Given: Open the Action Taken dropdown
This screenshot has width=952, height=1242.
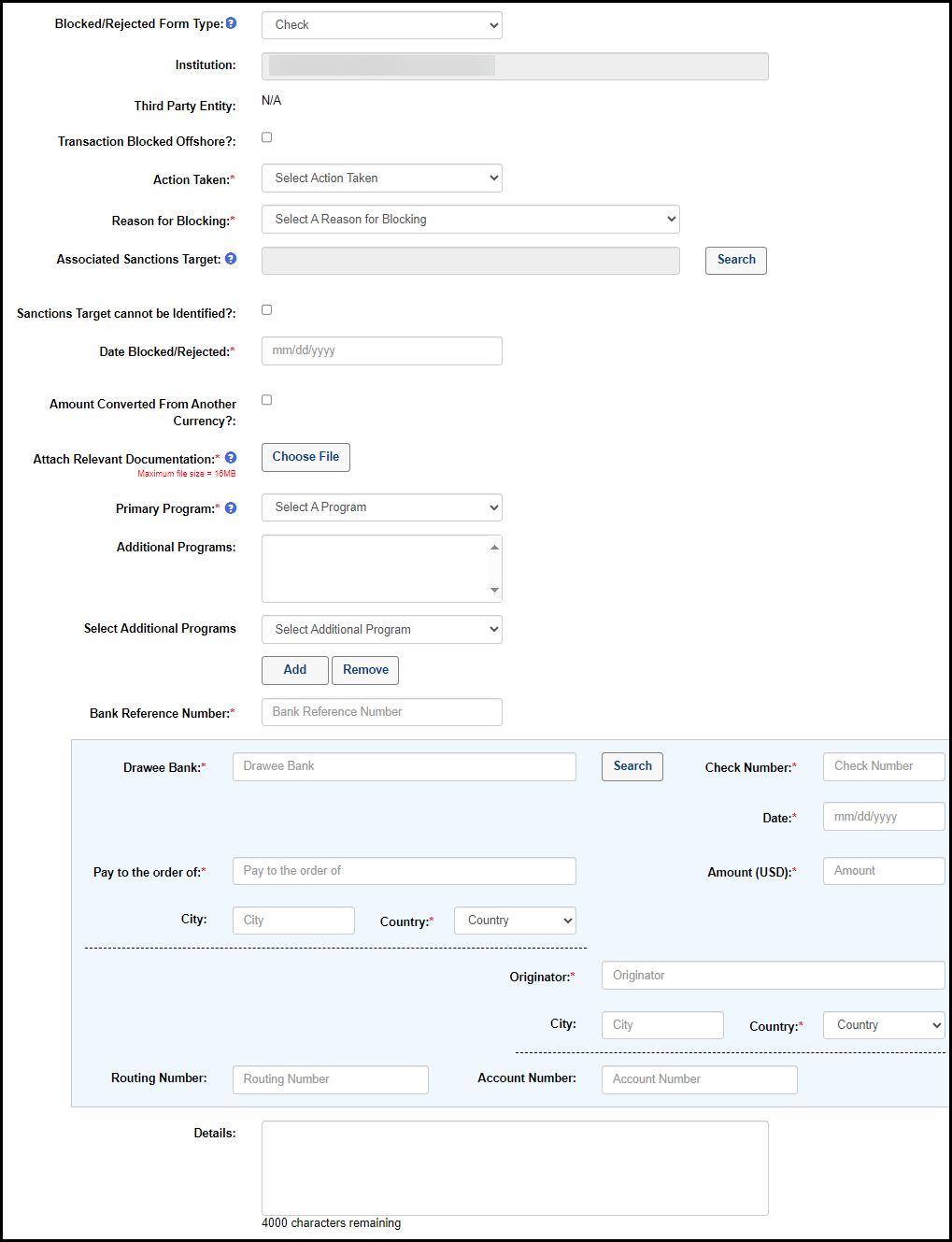Looking at the screenshot, I should [x=381, y=178].
